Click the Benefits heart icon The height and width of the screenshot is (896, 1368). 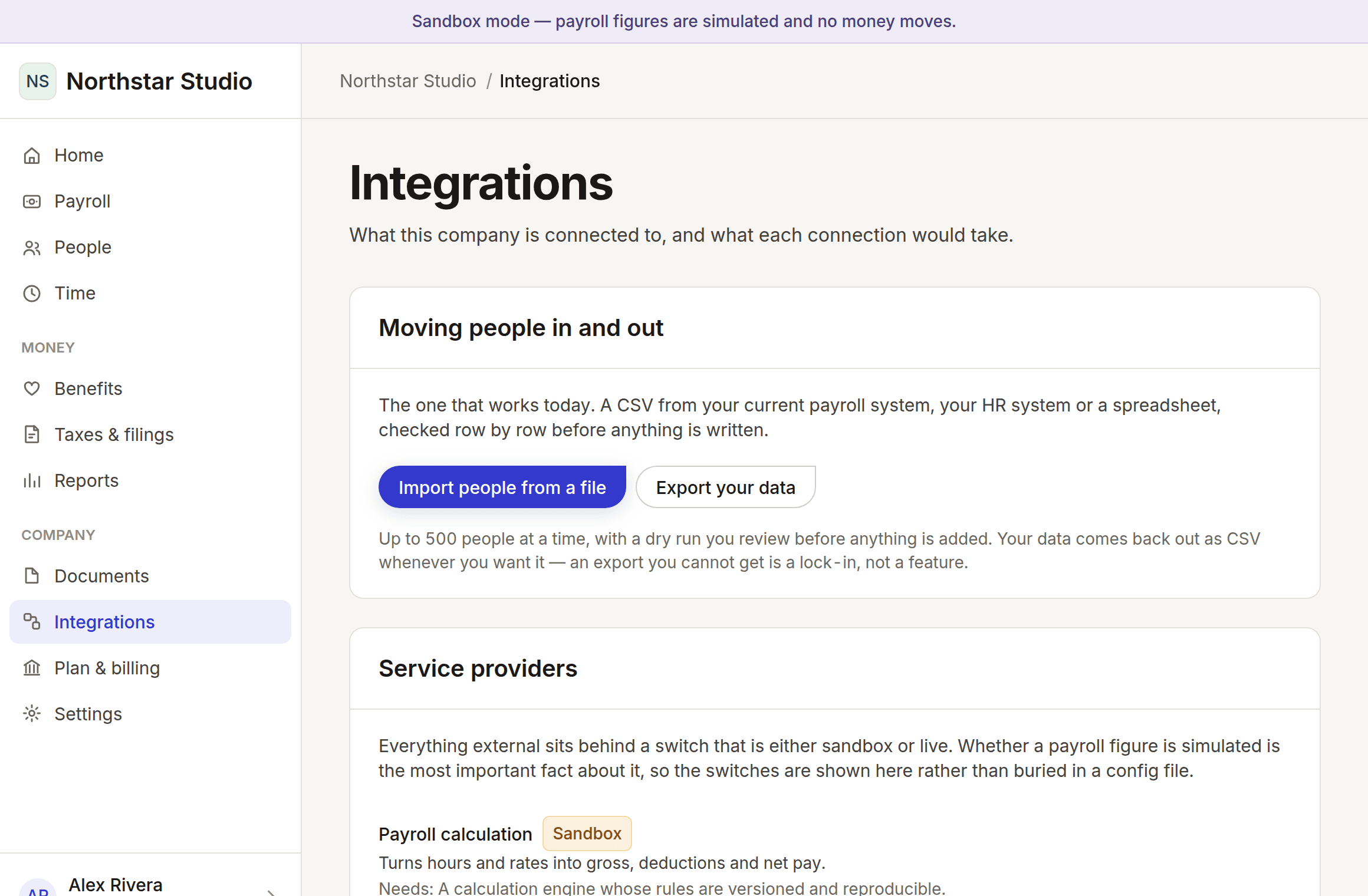pyautogui.click(x=32, y=389)
